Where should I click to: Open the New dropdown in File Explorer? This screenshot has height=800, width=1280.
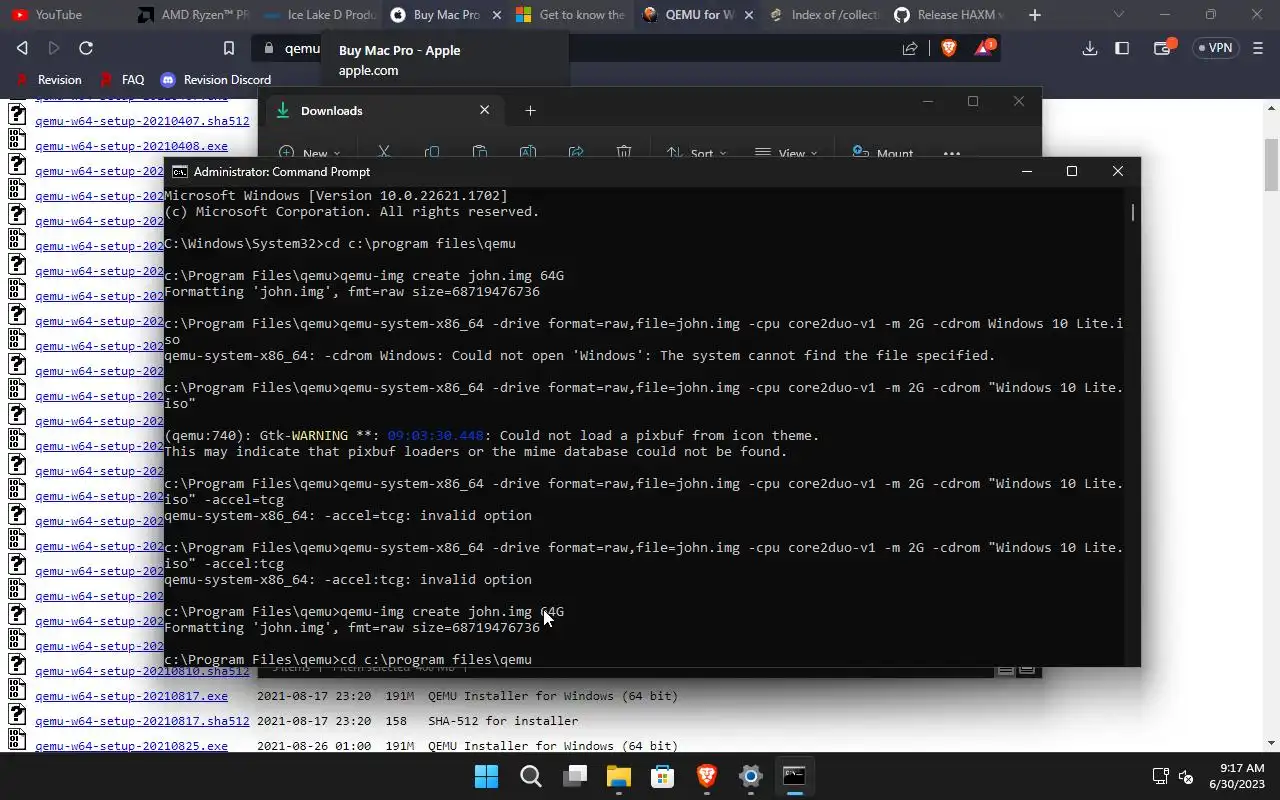(x=310, y=153)
